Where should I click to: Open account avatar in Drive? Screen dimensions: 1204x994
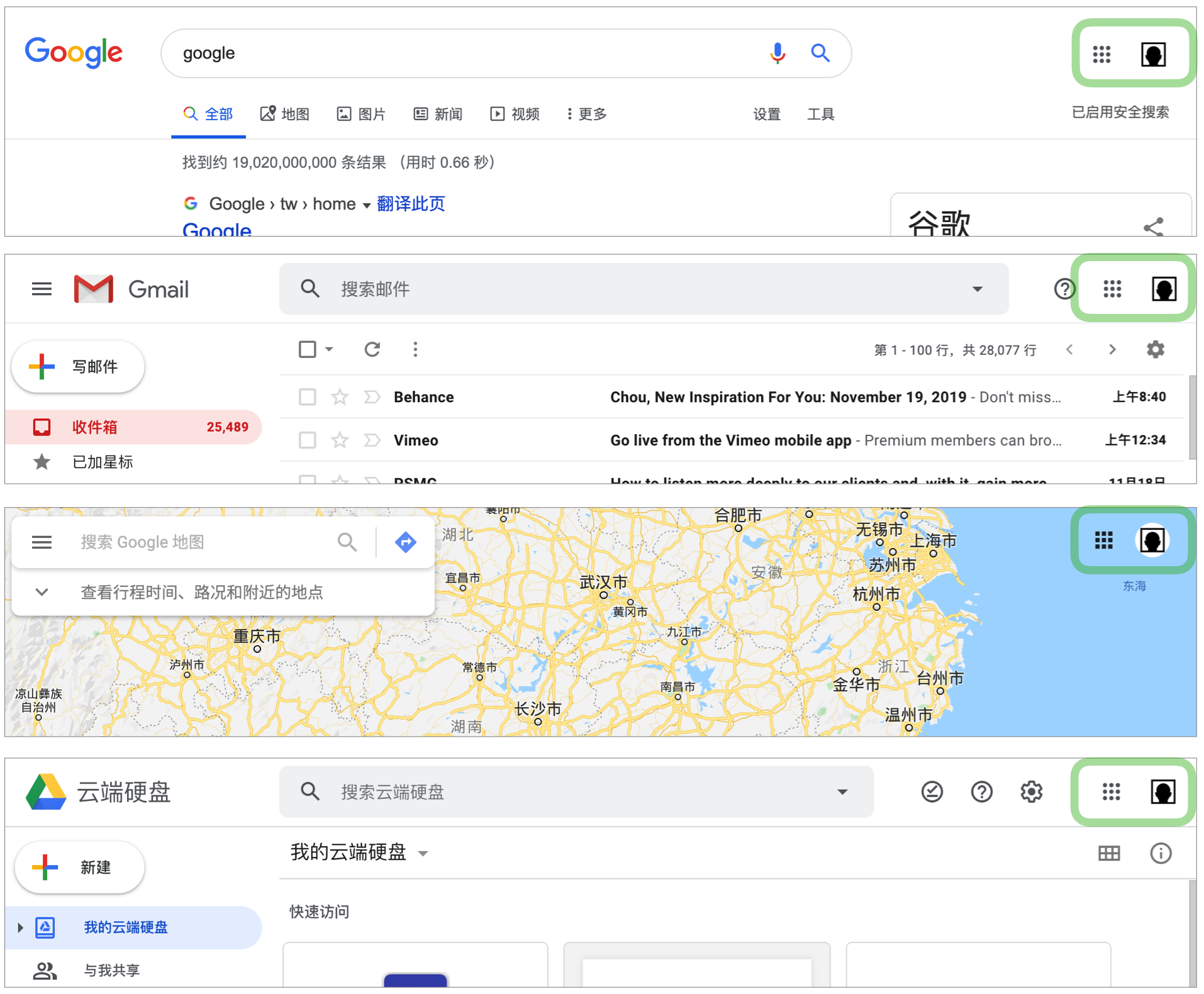point(1163,791)
